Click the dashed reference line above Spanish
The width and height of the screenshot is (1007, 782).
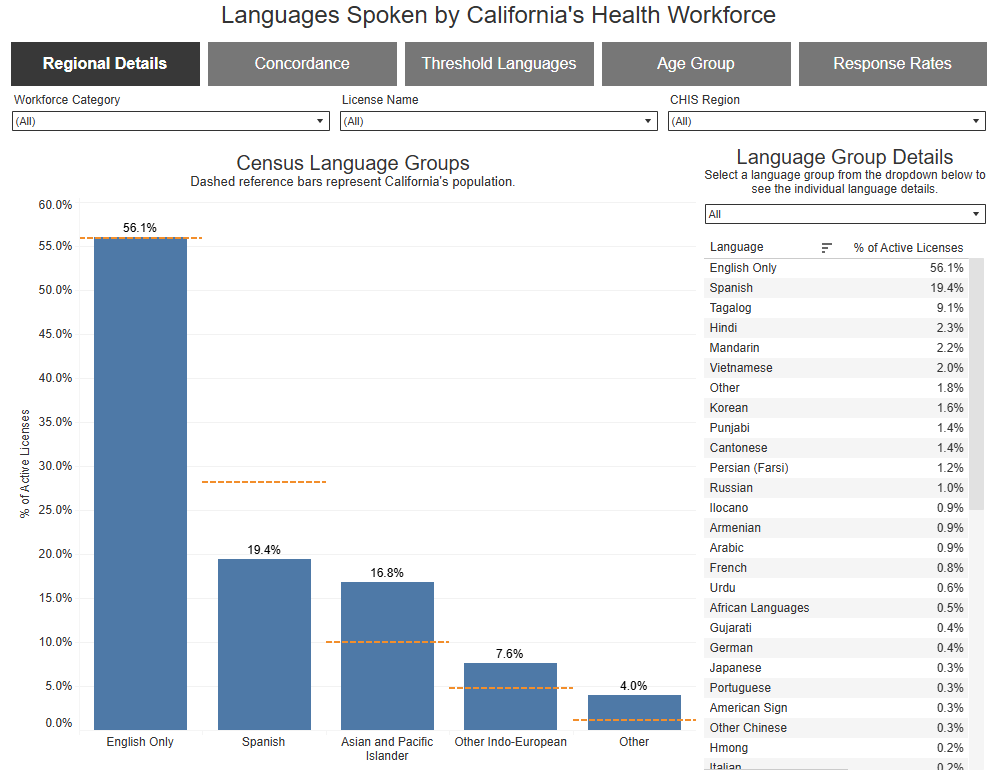(264, 482)
